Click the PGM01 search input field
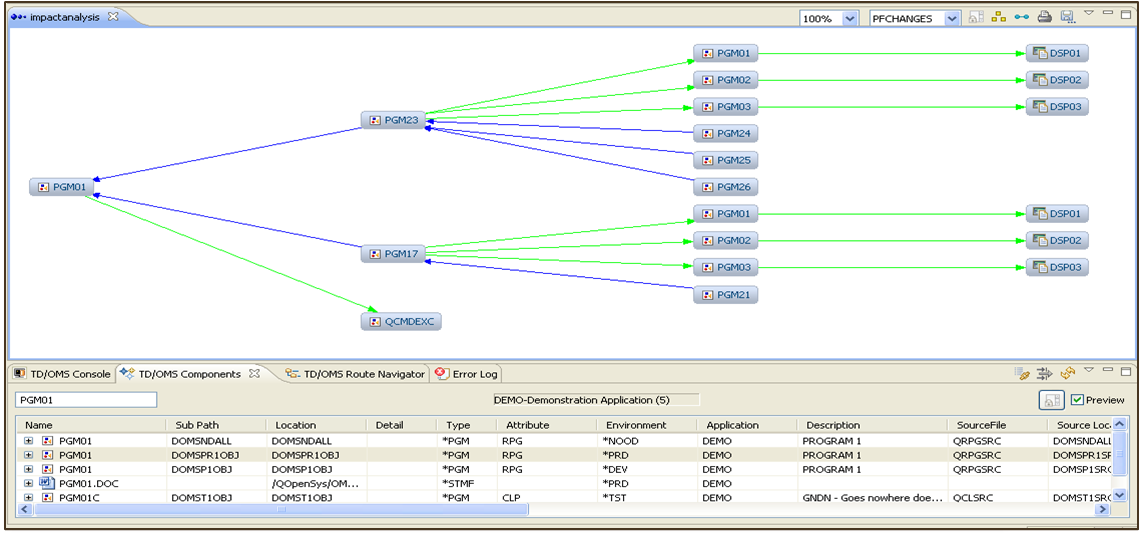The width and height of the screenshot is (1139, 534). [86, 400]
